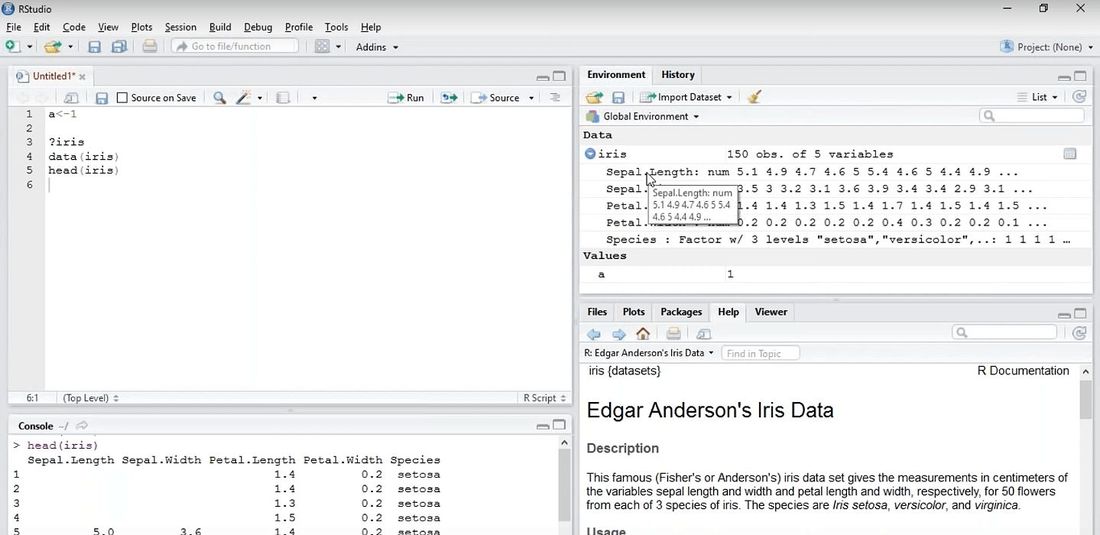Collapse the iris data object
This screenshot has height=535, width=1100.
[x=590, y=154]
